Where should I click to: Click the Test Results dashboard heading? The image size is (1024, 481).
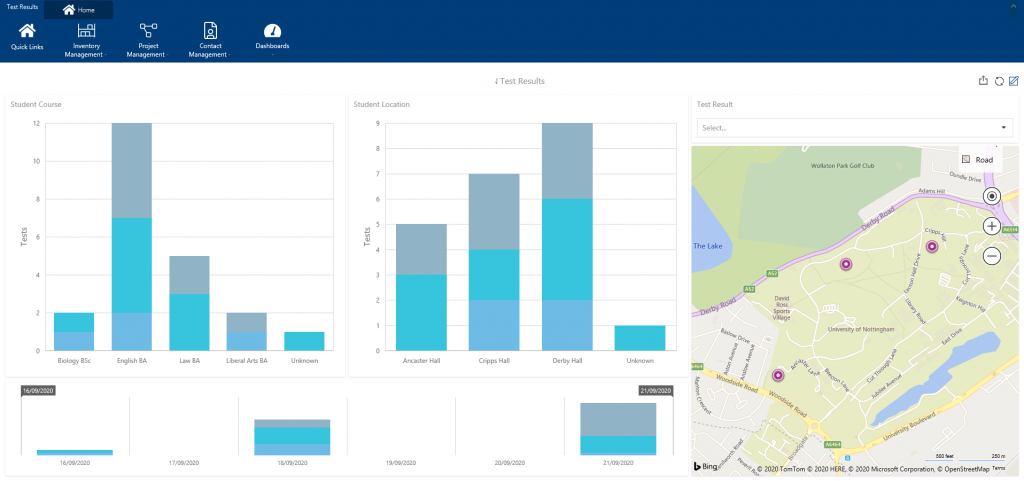pyautogui.click(x=520, y=81)
